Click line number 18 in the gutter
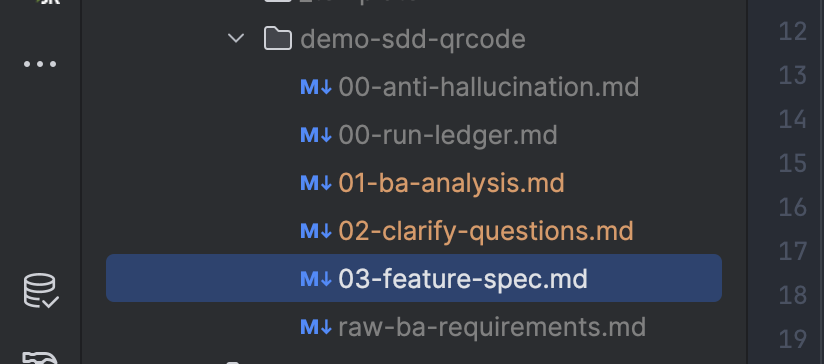The height and width of the screenshot is (364, 824). (x=793, y=295)
